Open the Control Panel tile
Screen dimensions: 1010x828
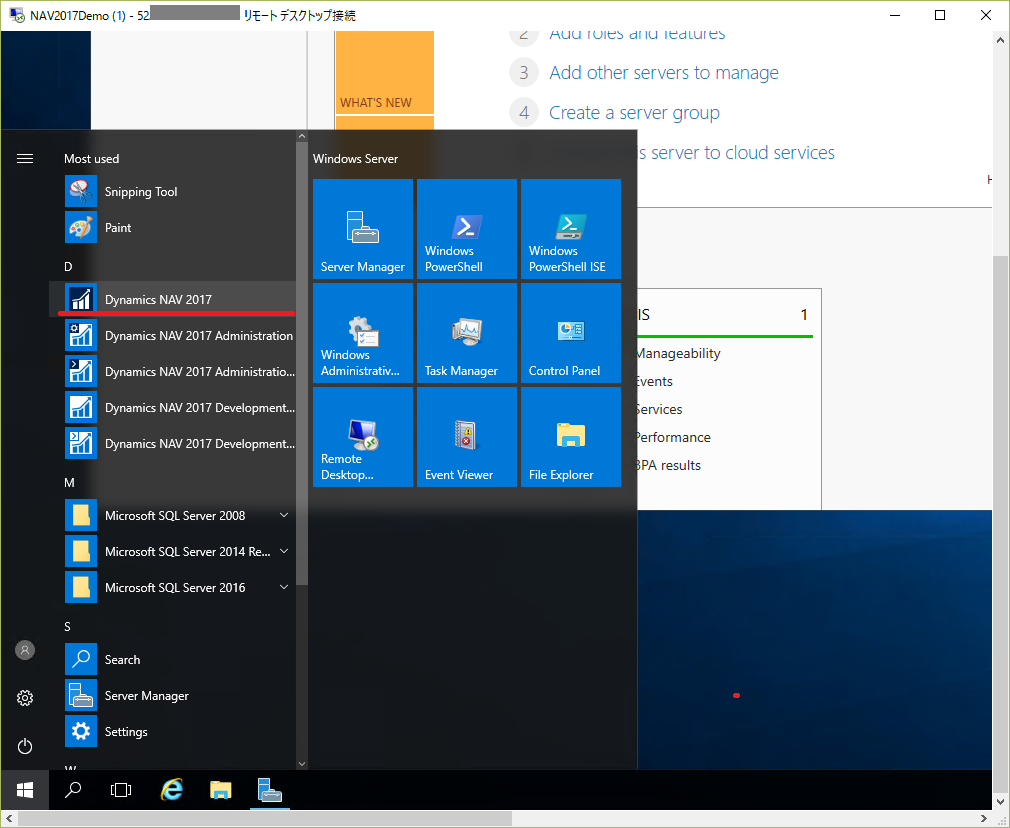[x=571, y=333]
